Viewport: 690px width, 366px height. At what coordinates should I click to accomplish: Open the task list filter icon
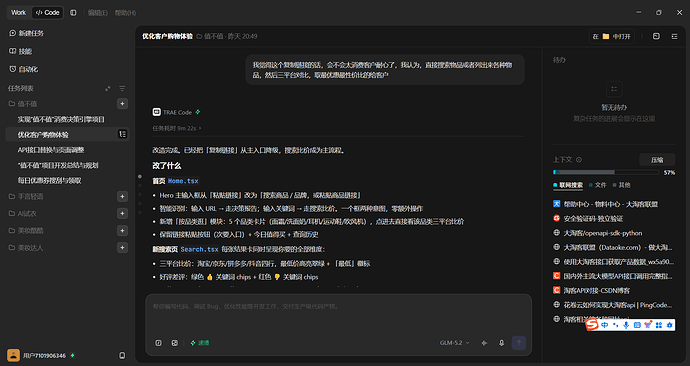(x=122, y=88)
